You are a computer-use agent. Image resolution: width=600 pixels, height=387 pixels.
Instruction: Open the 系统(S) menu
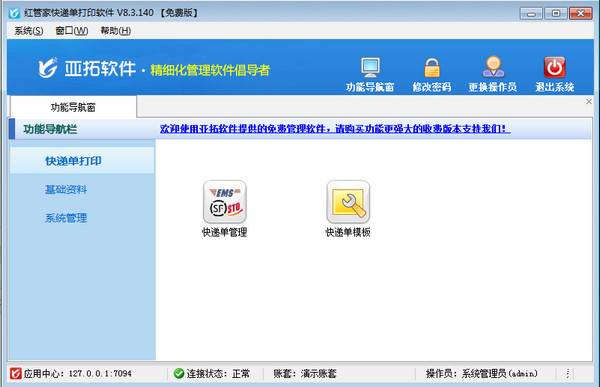coord(29,31)
